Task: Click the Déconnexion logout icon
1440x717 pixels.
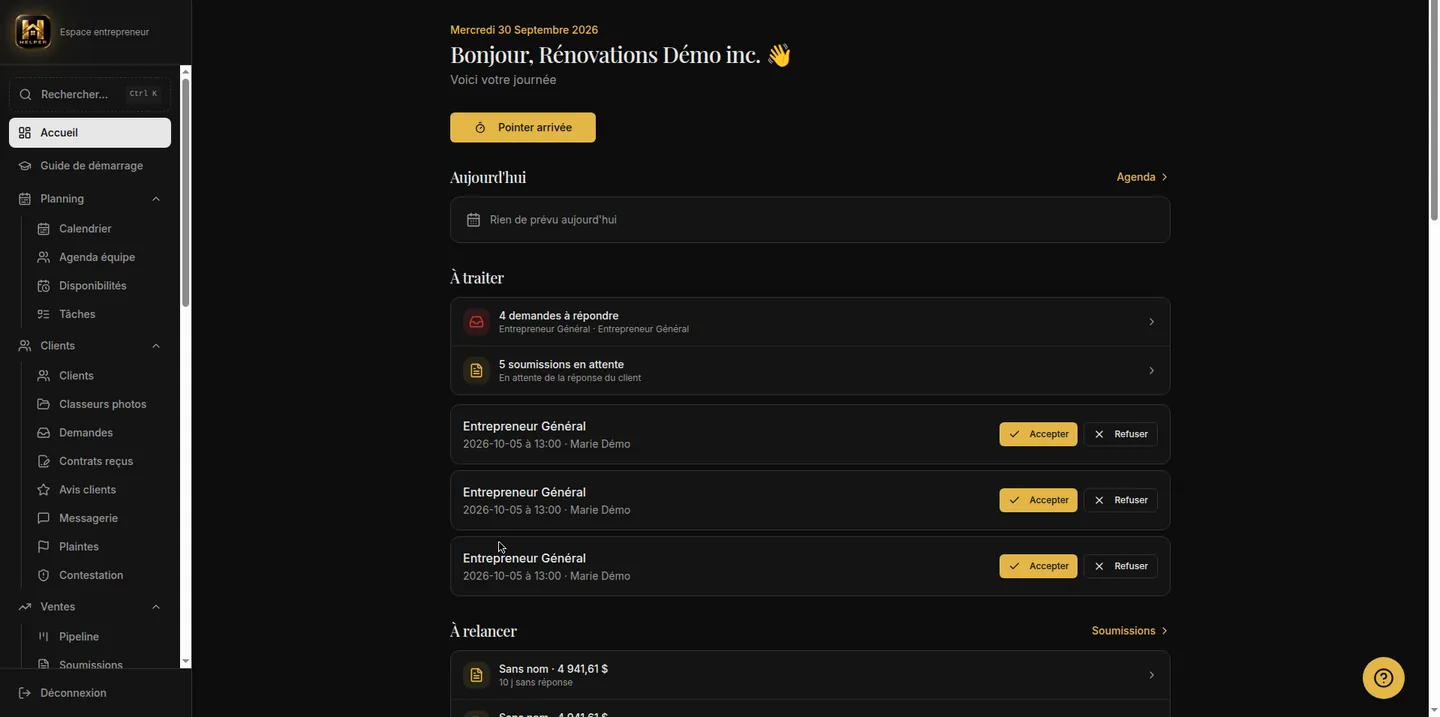Action: coord(25,693)
